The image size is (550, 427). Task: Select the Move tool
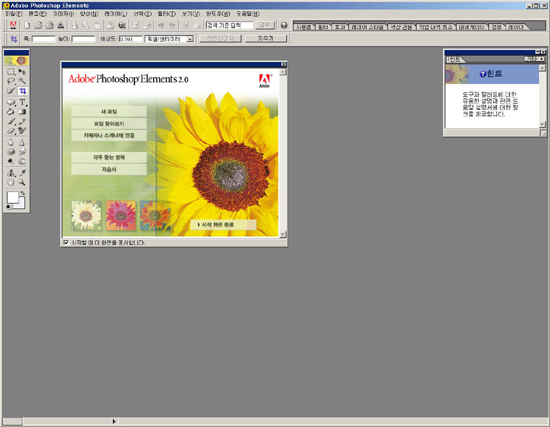tap(22, 72)
